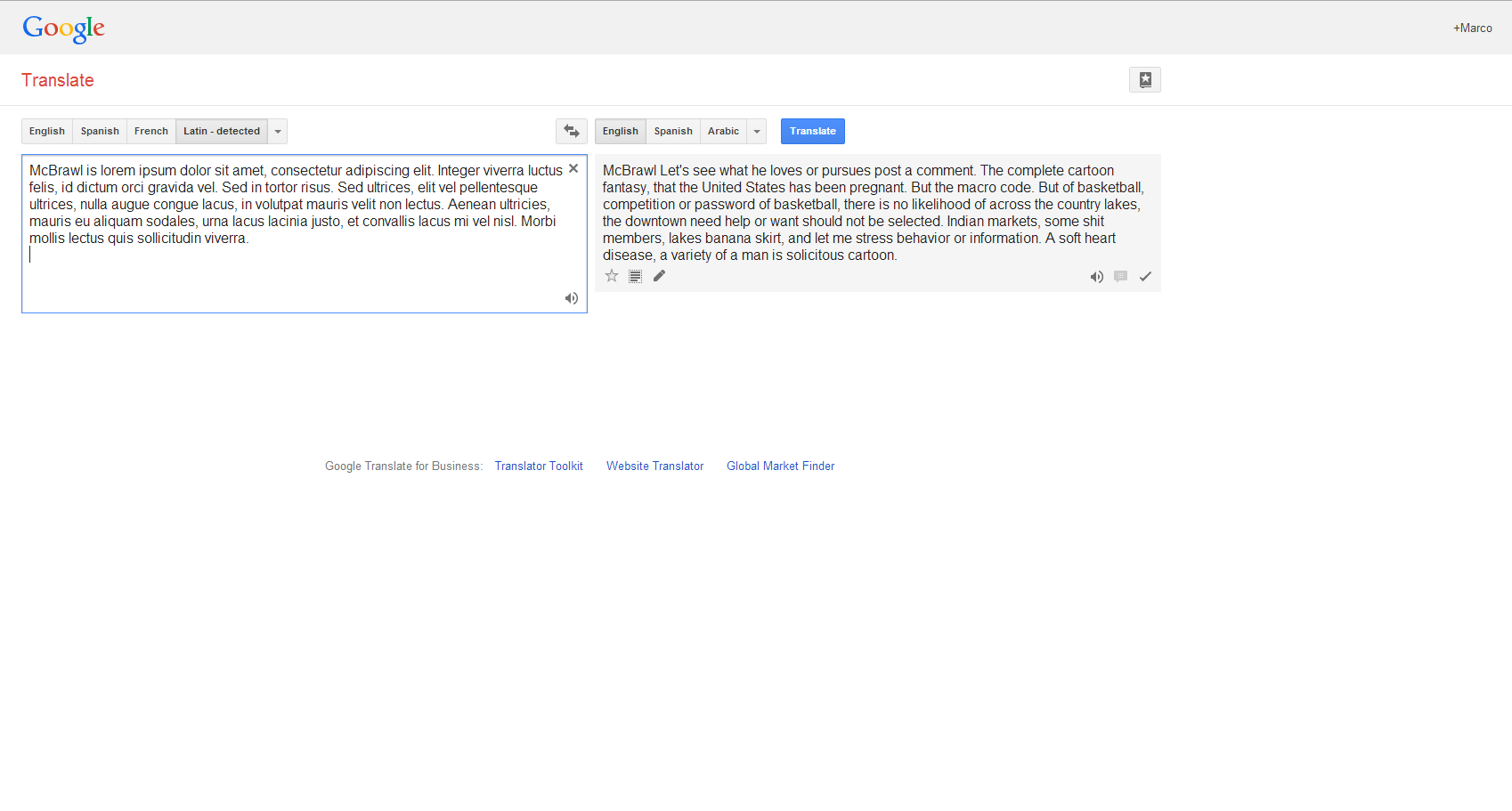Choose French as source language

click(151, 131)
